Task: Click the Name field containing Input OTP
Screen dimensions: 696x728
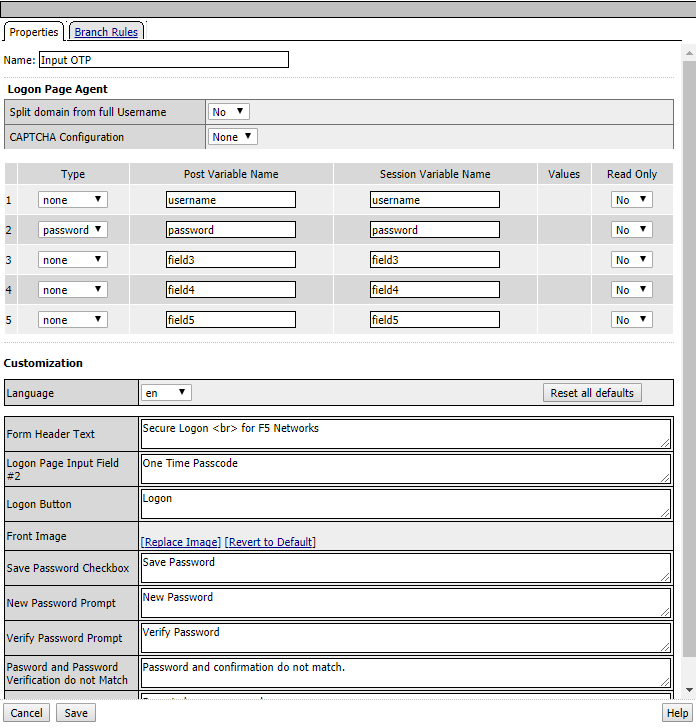Action: [163, 60]
